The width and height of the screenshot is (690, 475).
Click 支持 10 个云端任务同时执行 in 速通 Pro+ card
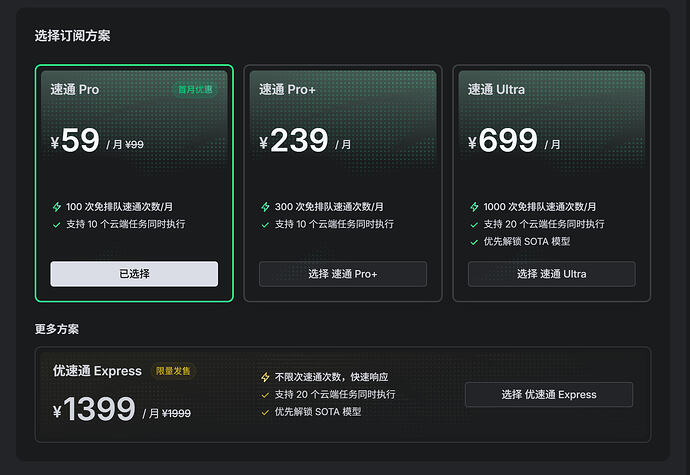[334, 225]
